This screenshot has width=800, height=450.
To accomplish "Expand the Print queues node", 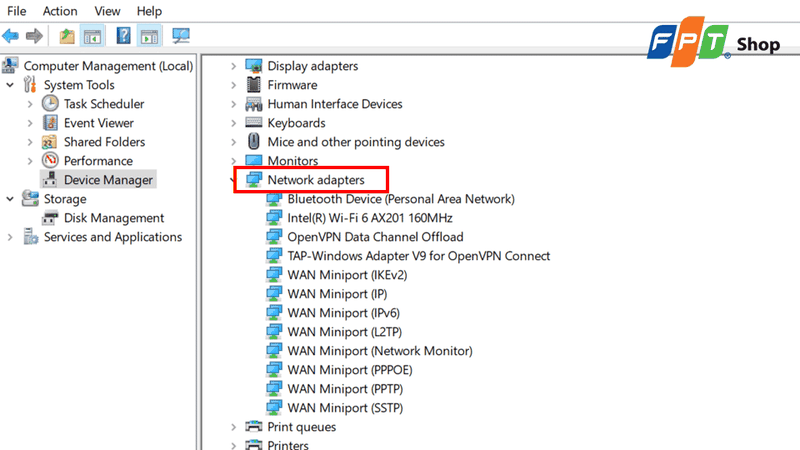I will point(233,427).
